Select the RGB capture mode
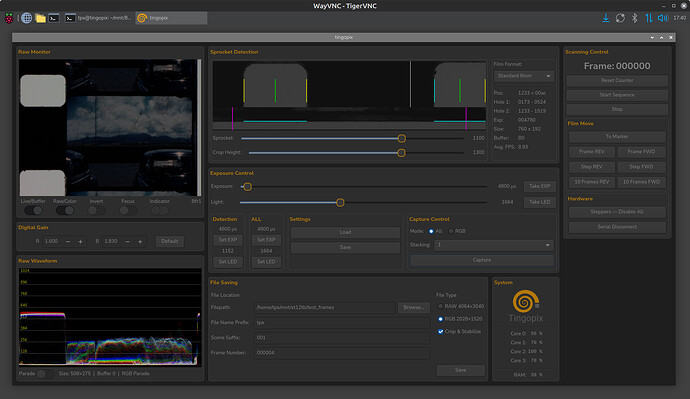 pos(451,231)
